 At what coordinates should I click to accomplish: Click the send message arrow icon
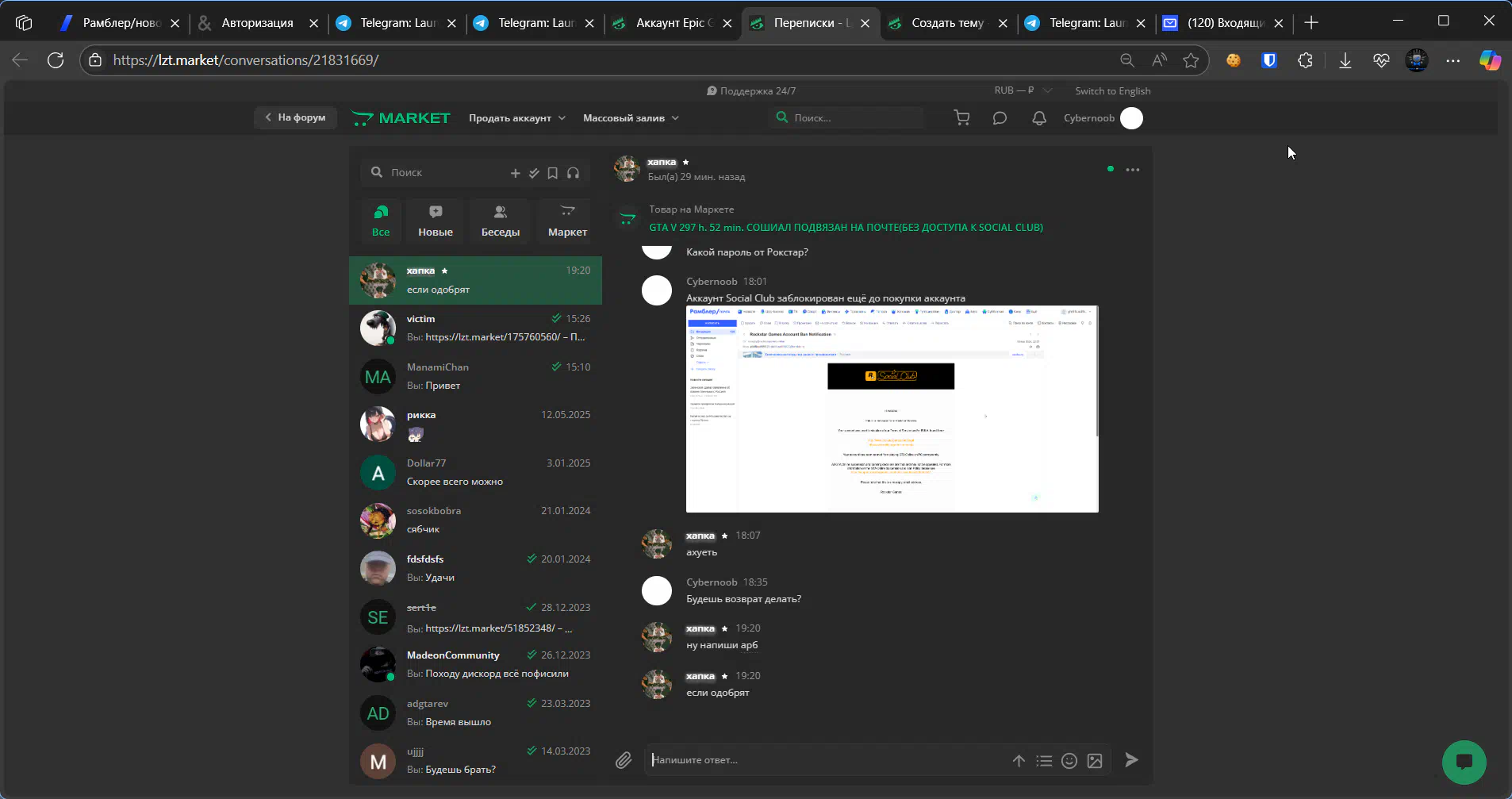(1132, 760)
